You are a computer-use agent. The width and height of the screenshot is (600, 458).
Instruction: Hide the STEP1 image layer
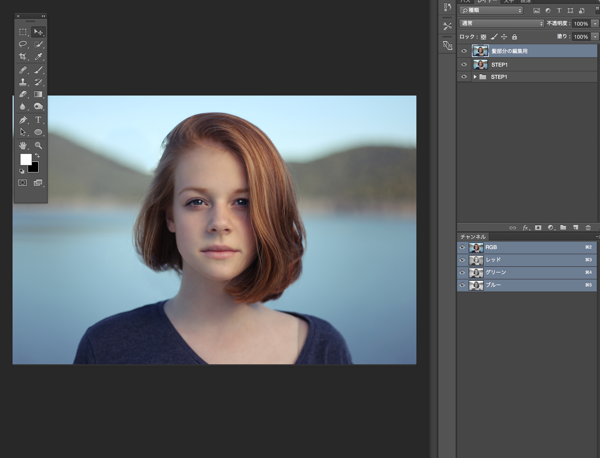[464, 65]
